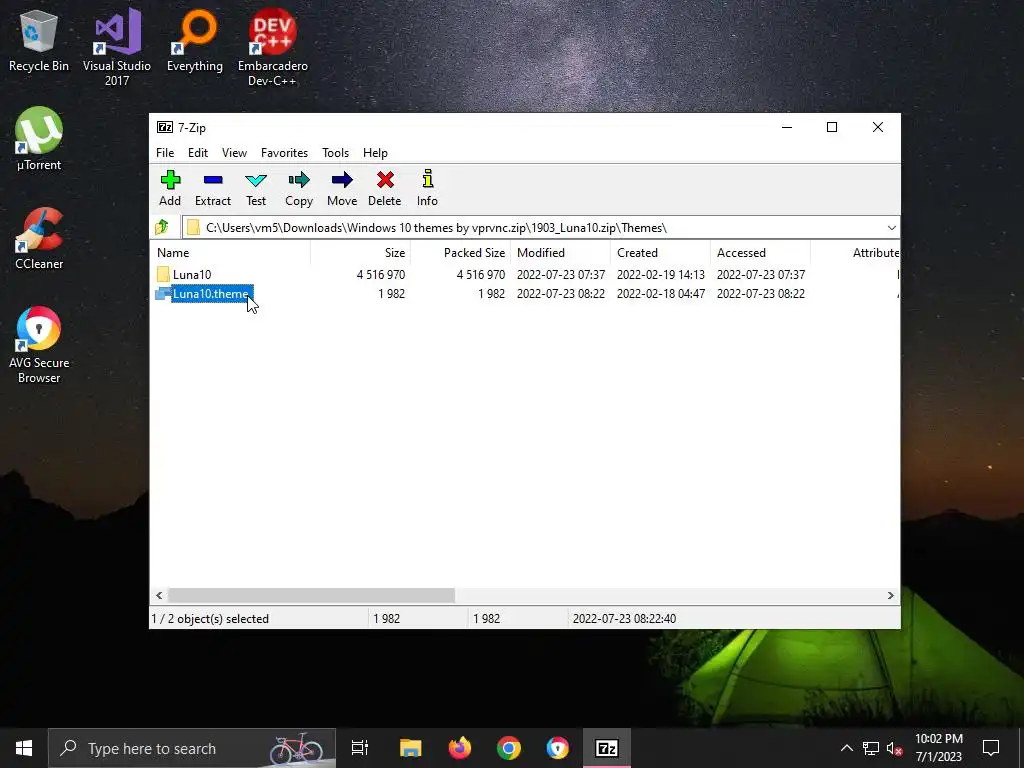
Task: Launch Firefox from taskbar
Action: coord(460,748)
